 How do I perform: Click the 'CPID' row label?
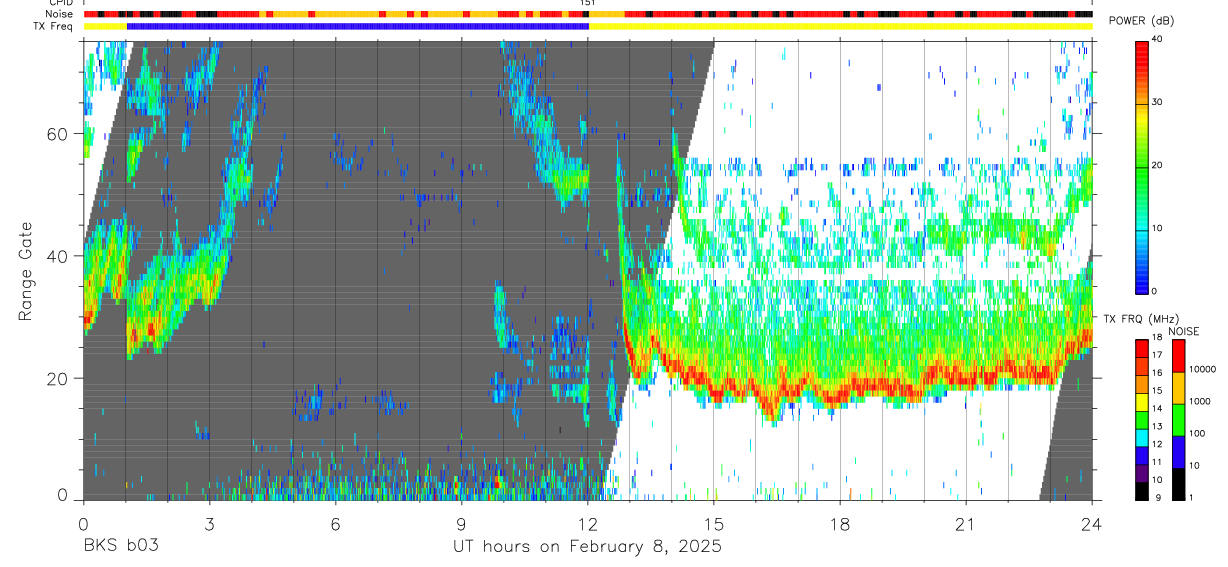pyautogui.click(x=59, y=4)
